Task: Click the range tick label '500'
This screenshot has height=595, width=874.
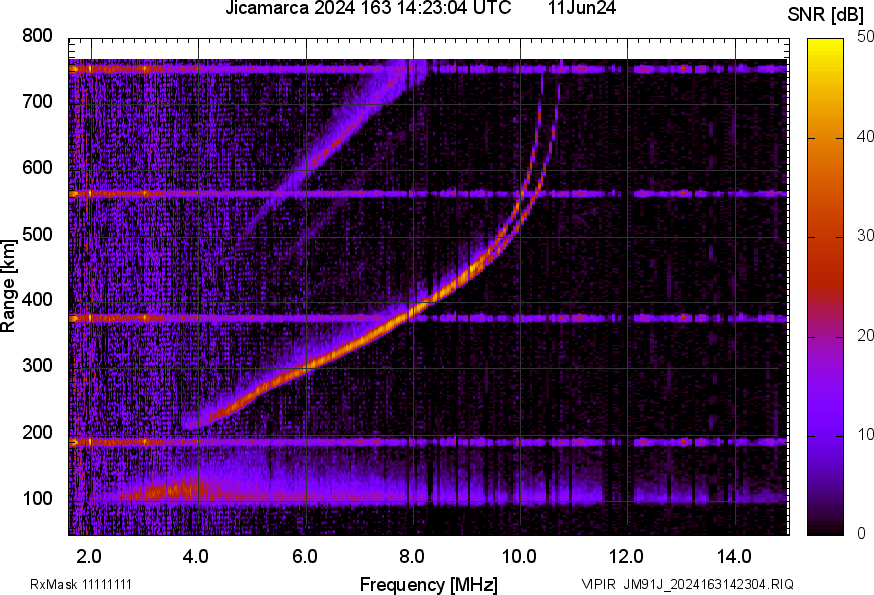Action: [37, 234]
